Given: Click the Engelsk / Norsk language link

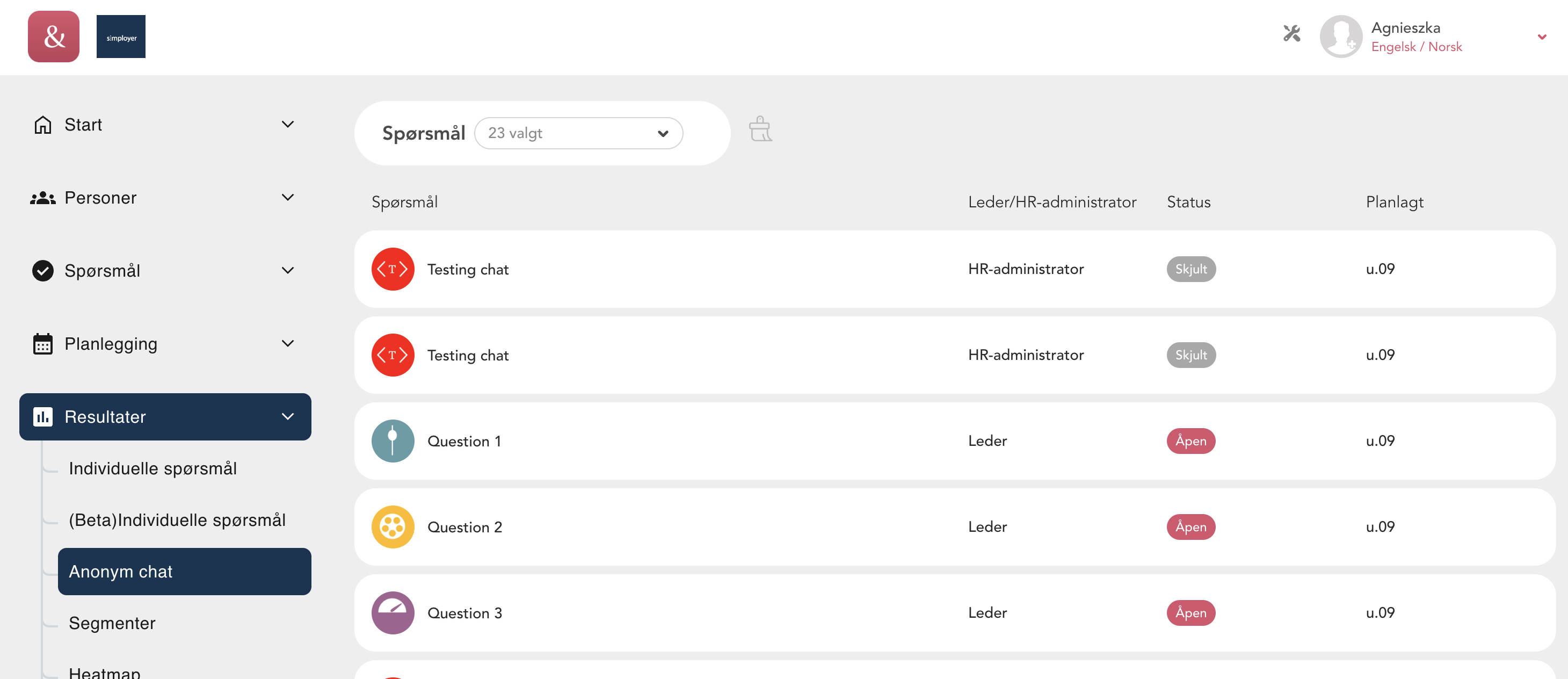Looking at the screenshot, I should [1416, 47].
